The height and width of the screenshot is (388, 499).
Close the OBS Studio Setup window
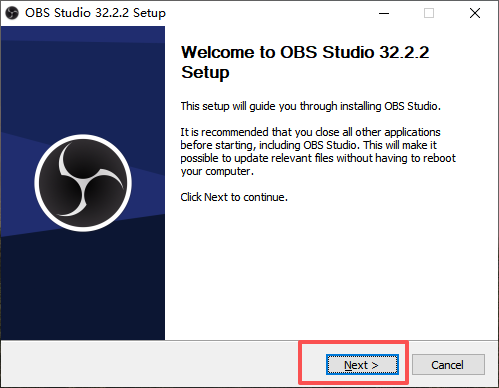tap(475, 13)
